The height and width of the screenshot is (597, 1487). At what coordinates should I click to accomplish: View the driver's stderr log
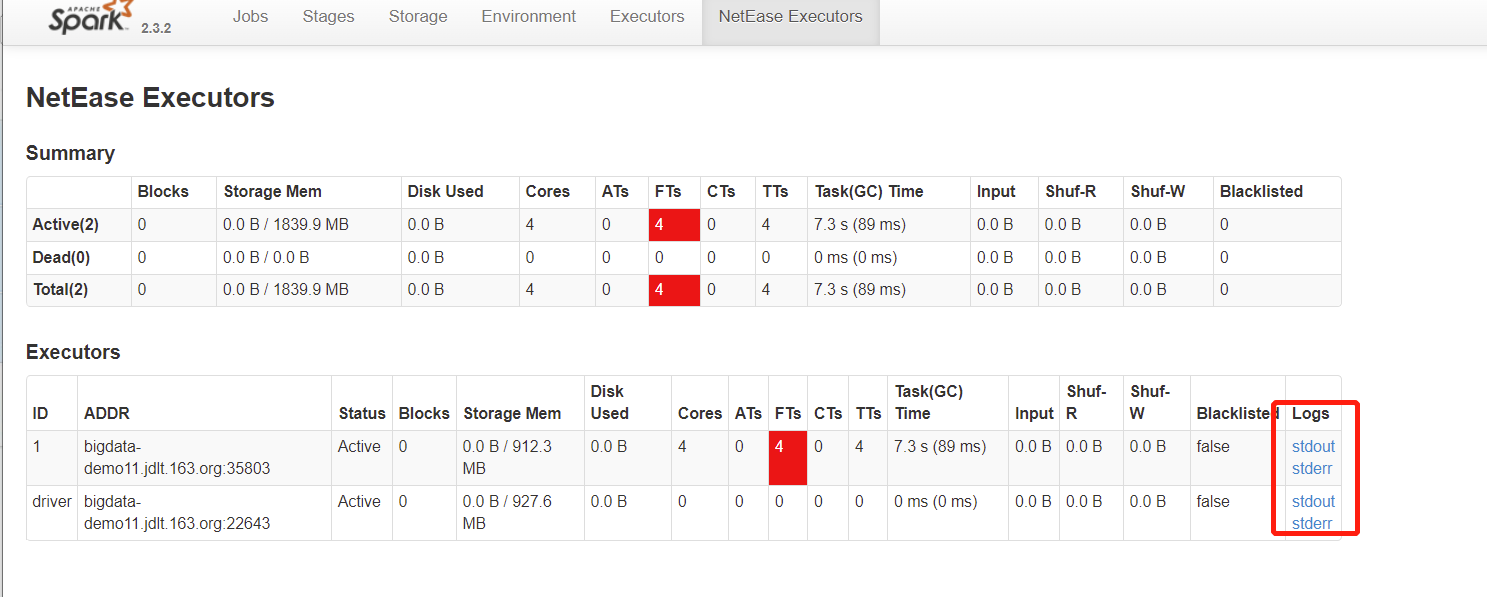pyautogui.click(x=1312, y=524)
